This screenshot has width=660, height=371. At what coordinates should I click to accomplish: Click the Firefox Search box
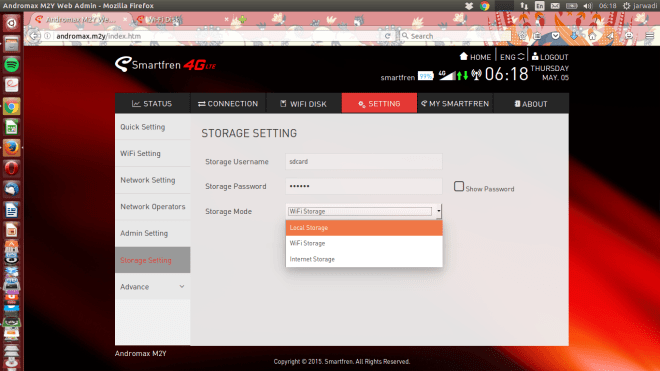click(455, 36)
